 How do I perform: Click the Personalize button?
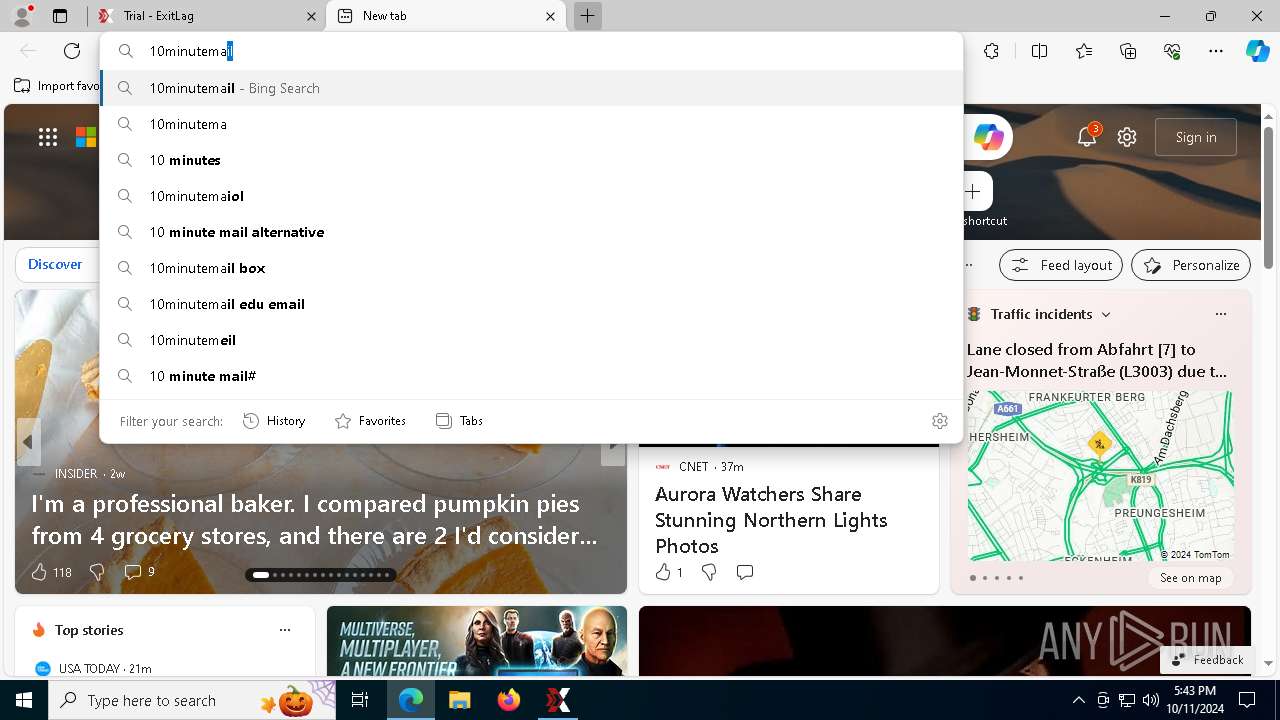(1191, 265)
